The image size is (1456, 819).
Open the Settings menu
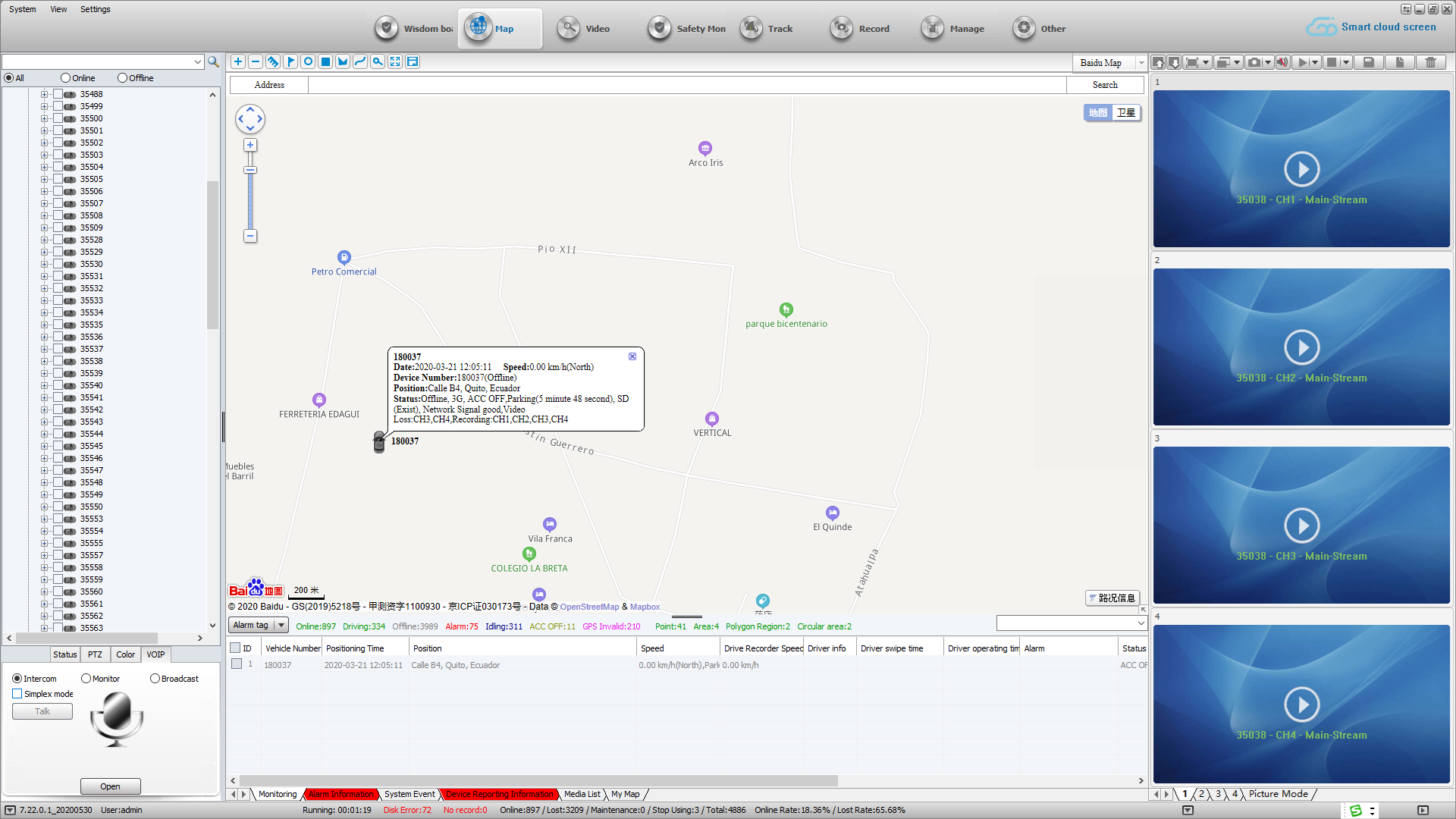pyautogui.click(x=95, y=9)
